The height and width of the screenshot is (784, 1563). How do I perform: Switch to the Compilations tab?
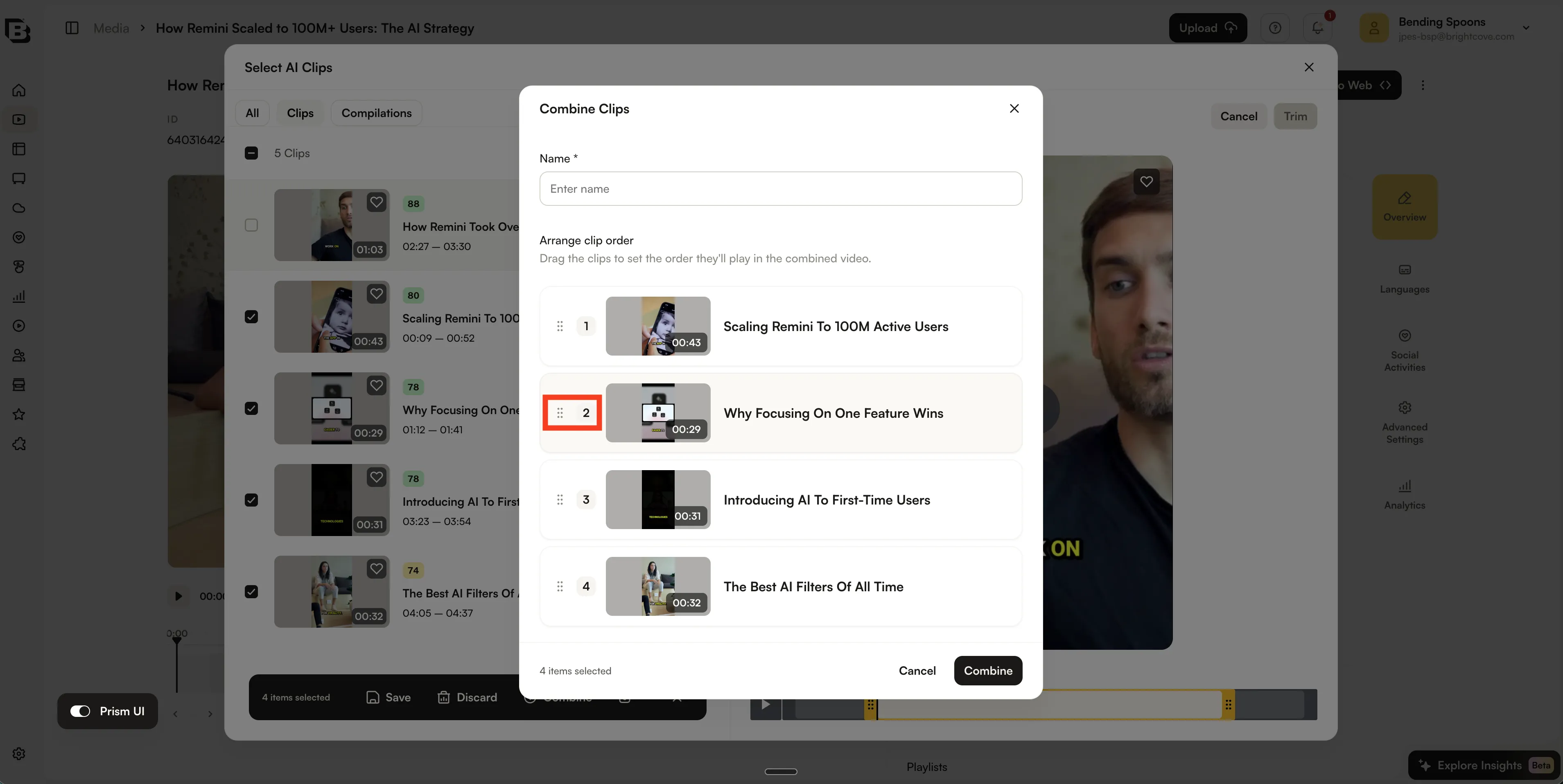pyautogui.click(x=376, y=113)
